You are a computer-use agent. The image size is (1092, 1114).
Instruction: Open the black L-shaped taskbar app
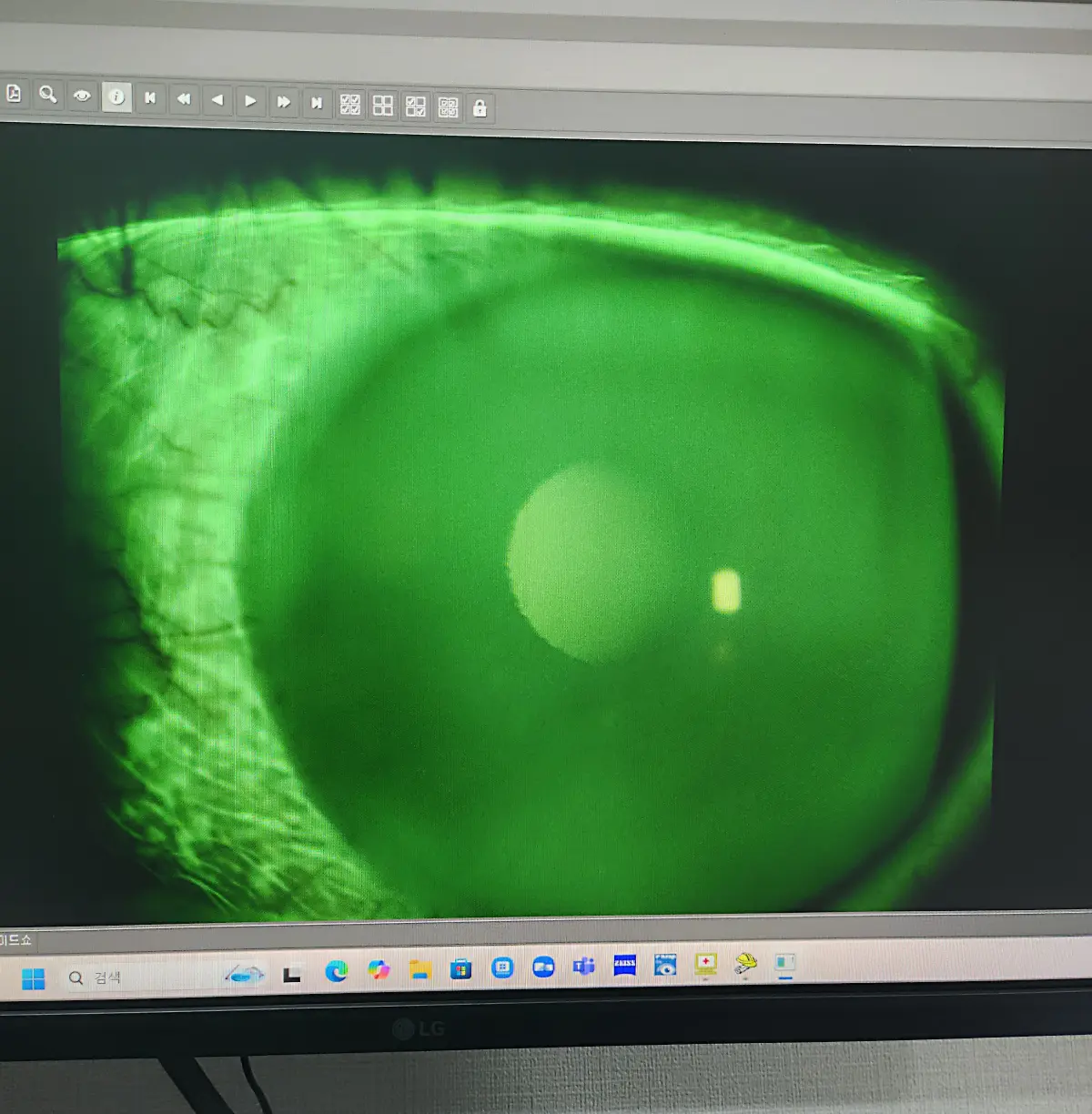[x=291, y=975]
